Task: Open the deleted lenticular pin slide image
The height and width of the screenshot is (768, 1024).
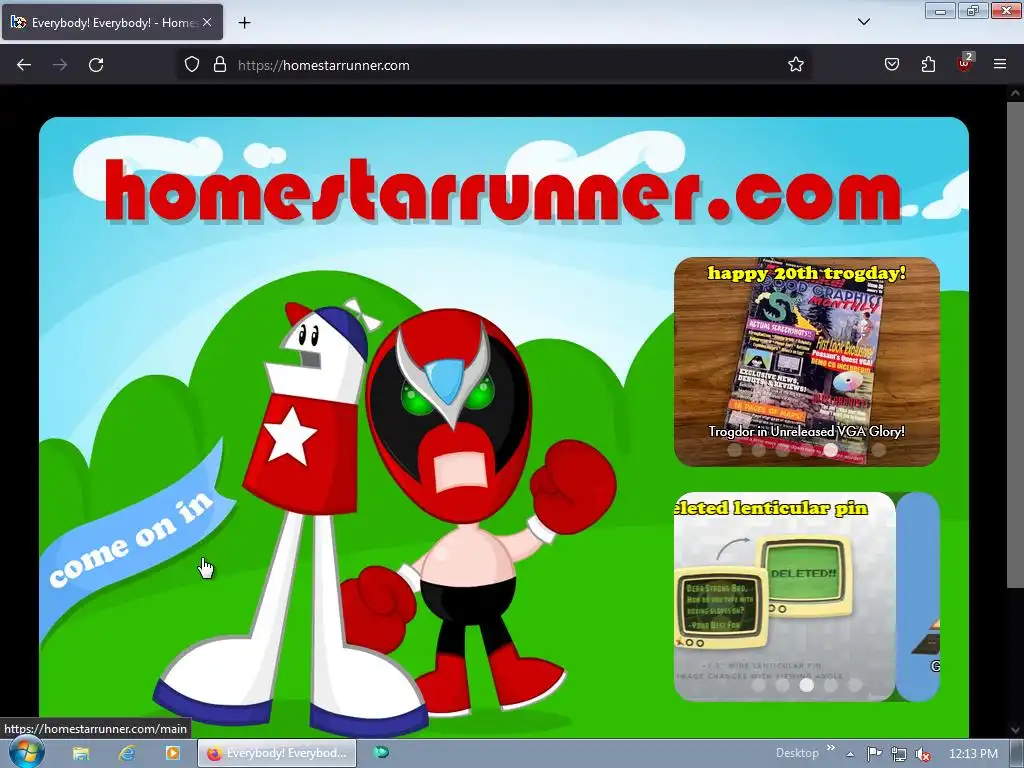Action: (784, 596)
